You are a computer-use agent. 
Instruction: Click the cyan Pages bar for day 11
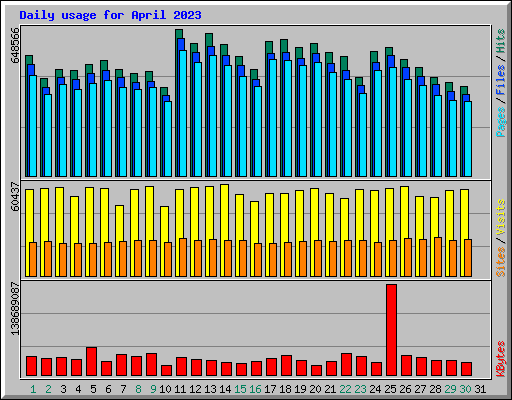(x=183, y=113)
